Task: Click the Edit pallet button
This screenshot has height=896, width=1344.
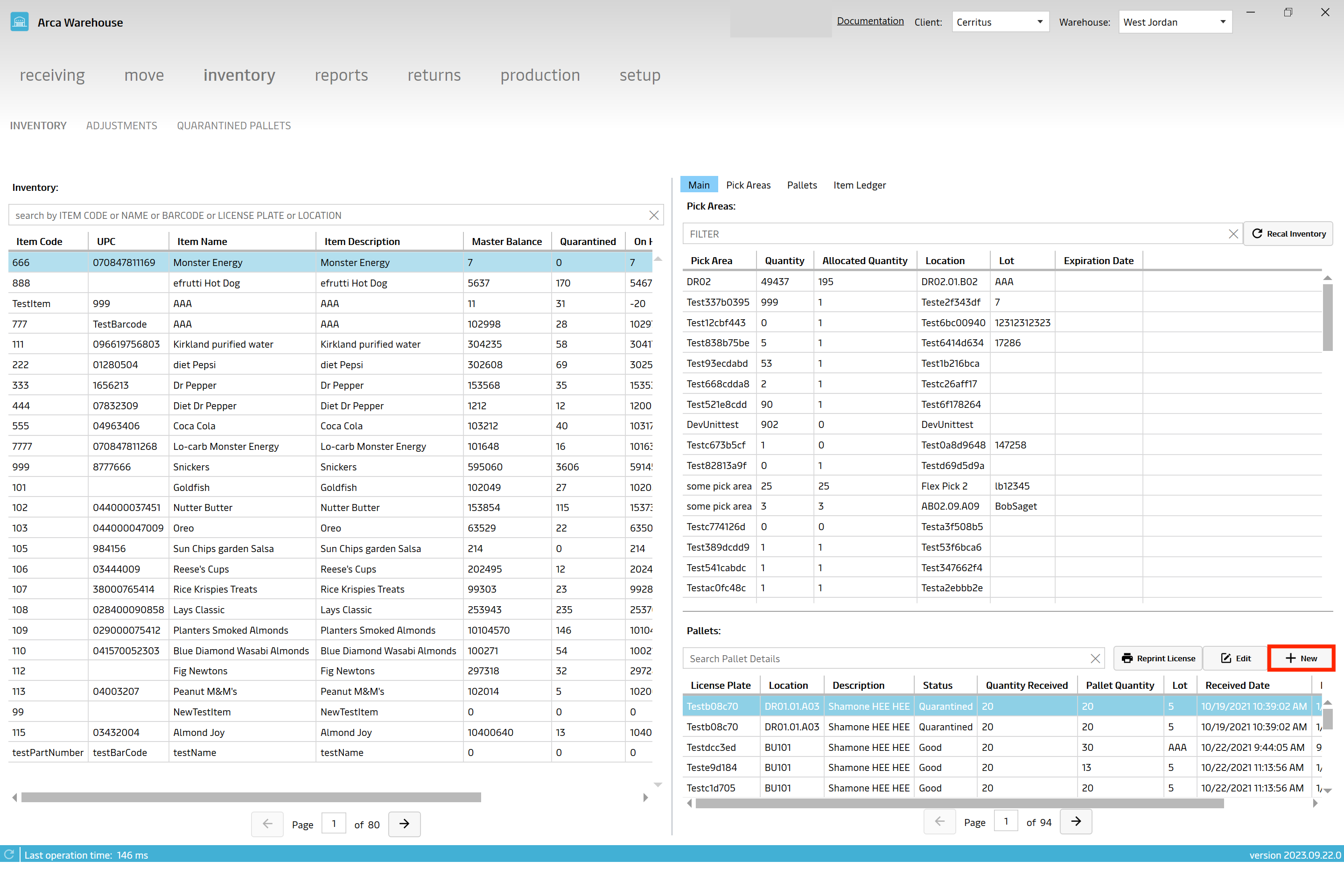Action: pyautogui.click(x=1235, y=658)
